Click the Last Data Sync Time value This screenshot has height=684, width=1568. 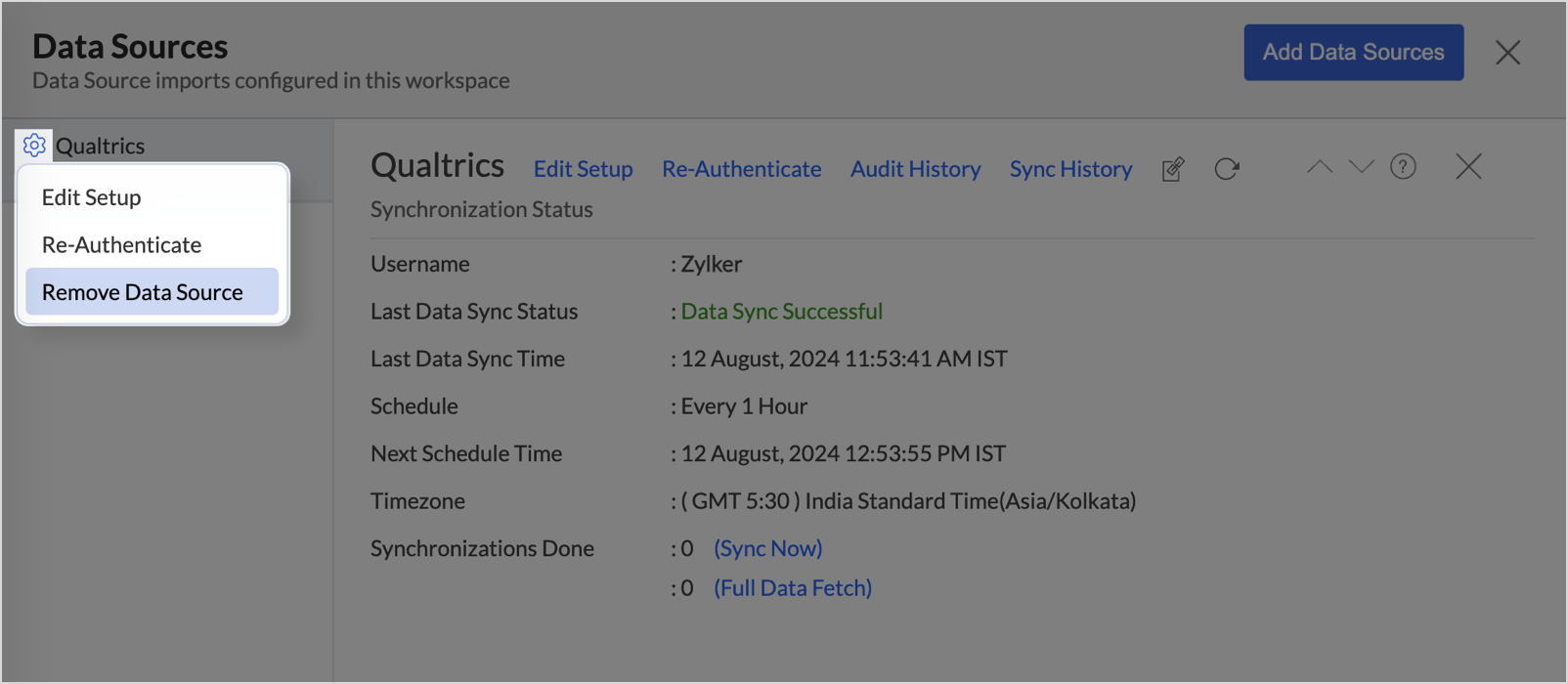click(845, 359)
